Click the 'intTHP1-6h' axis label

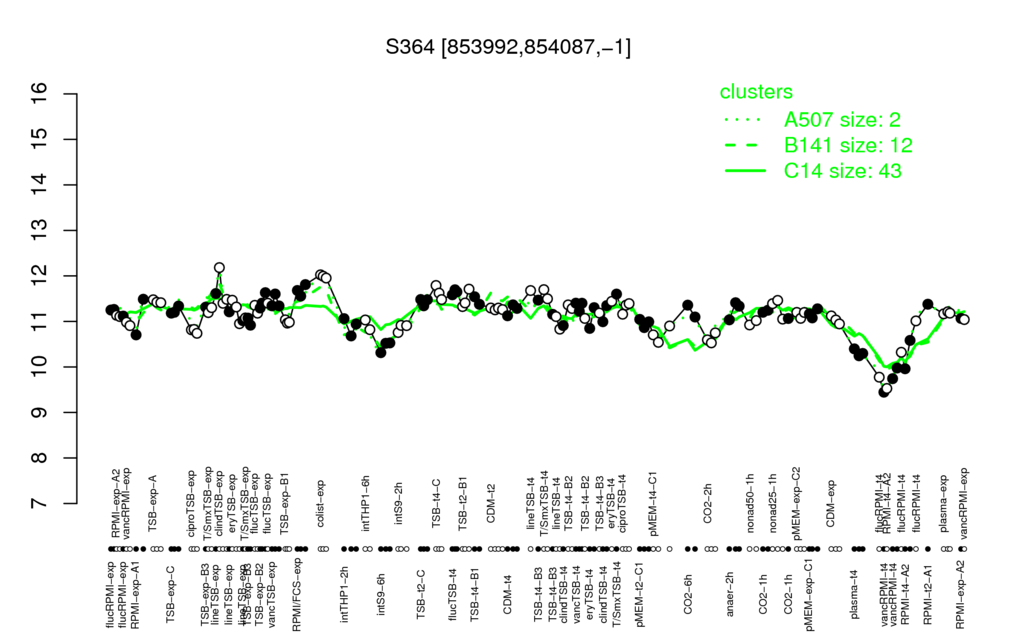[x=366, y=503]
